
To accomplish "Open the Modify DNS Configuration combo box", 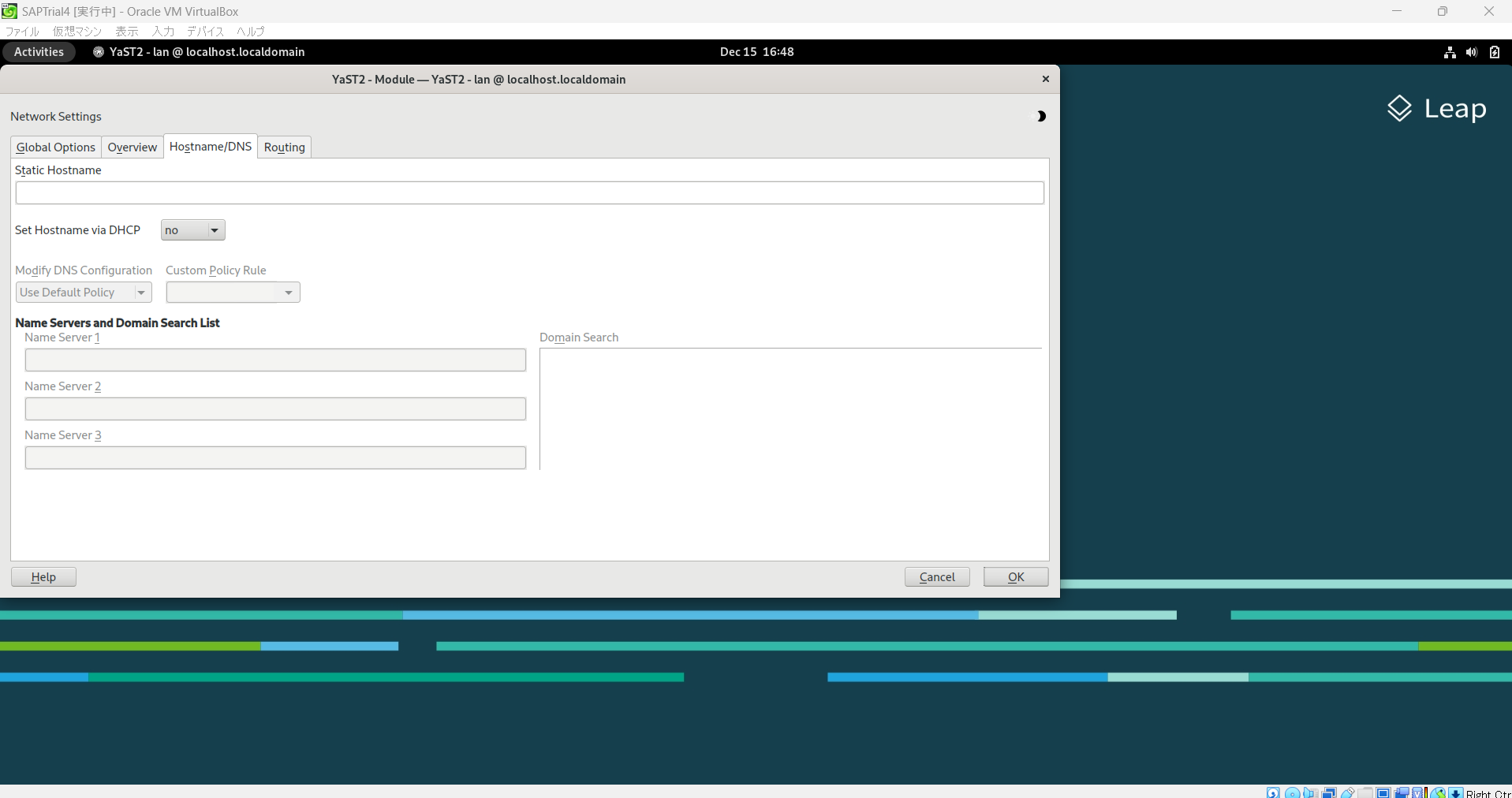I will (84, 293).
